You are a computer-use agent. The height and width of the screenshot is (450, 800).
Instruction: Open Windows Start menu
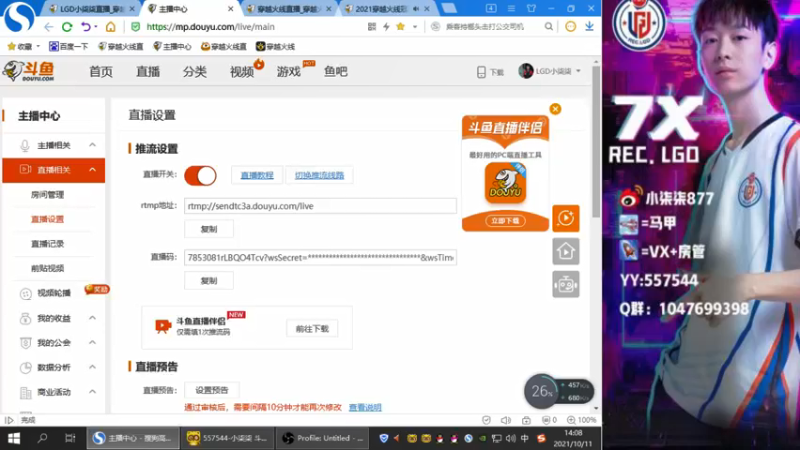click(14, 438)
